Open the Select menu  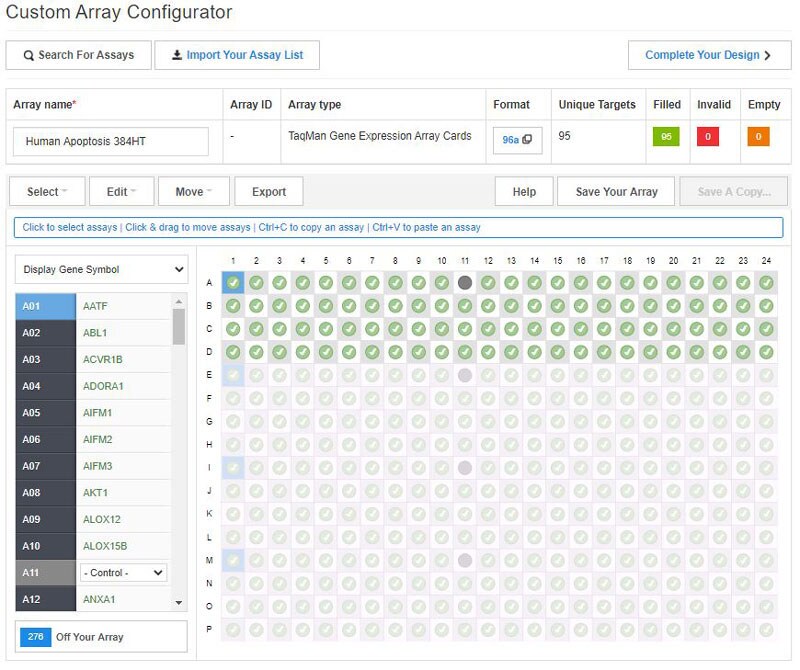click(x=46, y=192)
